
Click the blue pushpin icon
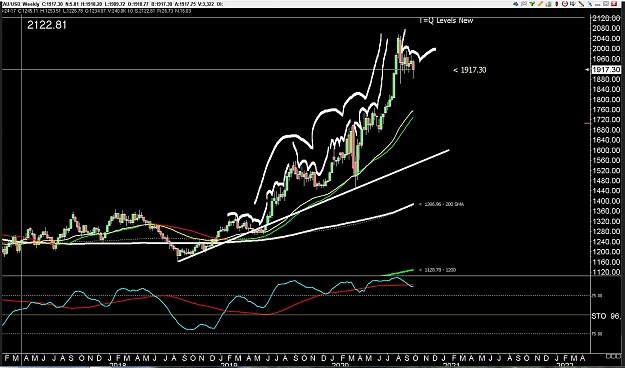click(x=590, y=4)
